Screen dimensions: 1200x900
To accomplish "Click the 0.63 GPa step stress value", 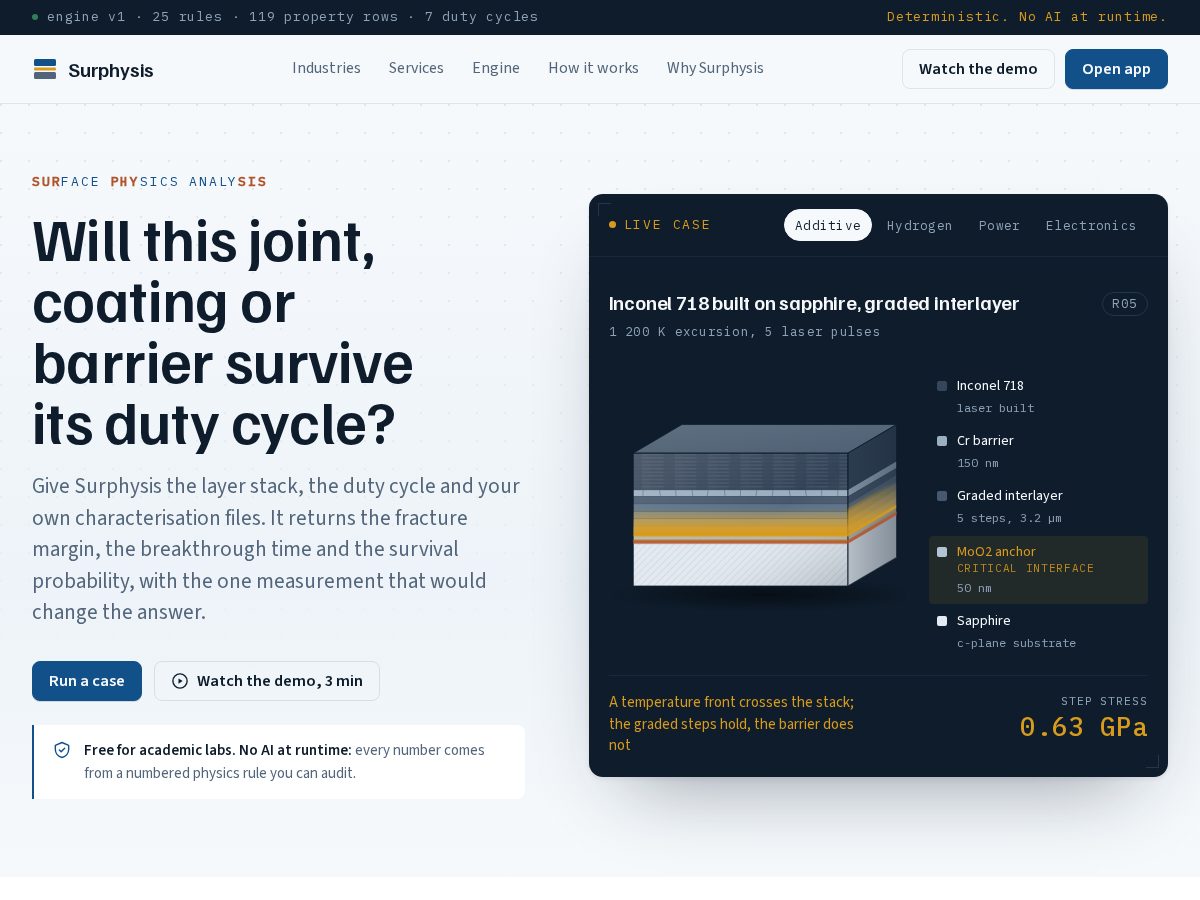I will [1083, 727].
